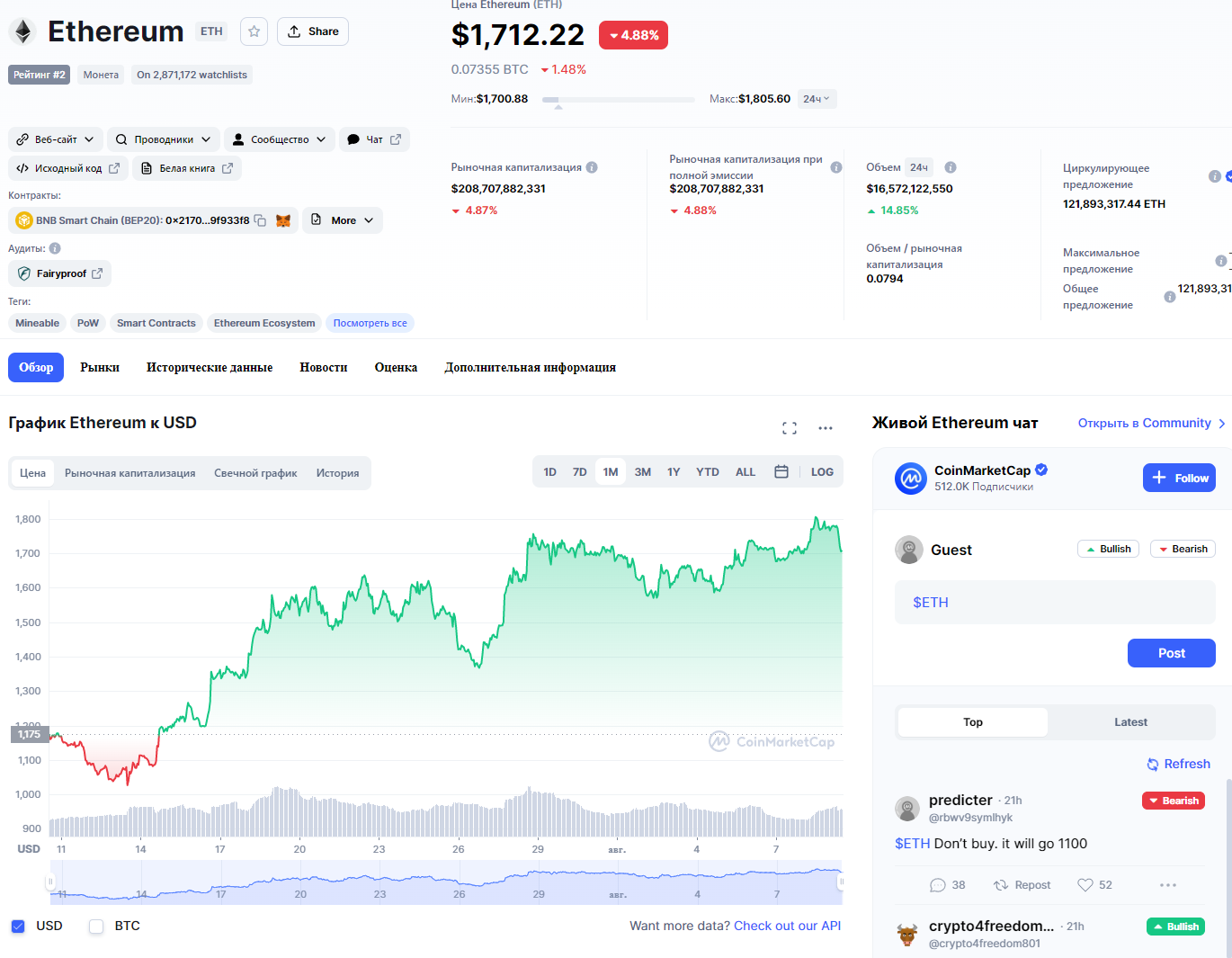Open Белая книга whitepaper link
This screenshot has width=1232, height=958.
[x=187, y=168]
